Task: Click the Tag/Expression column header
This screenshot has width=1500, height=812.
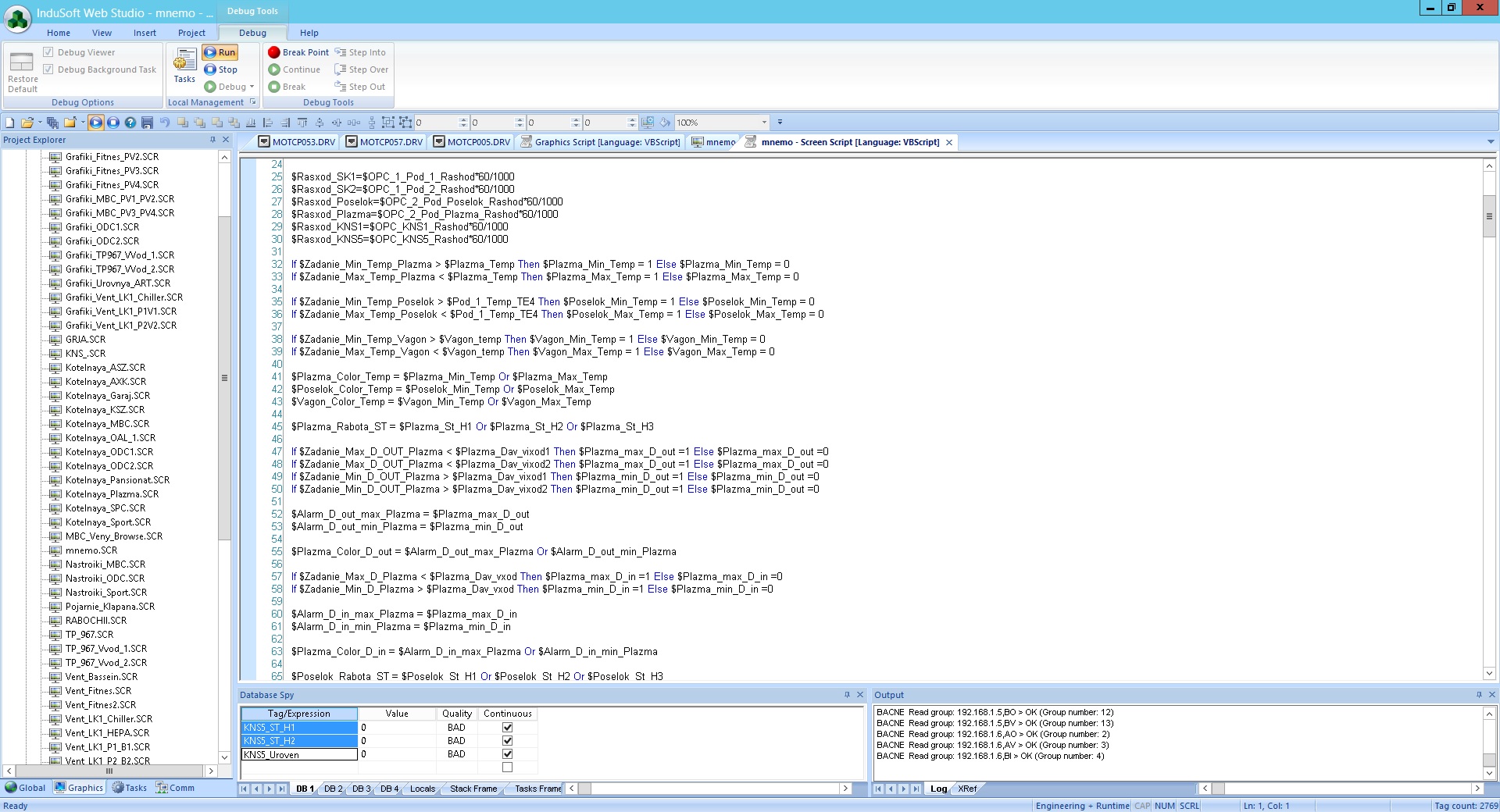Action: pyautogui.click(x=299, y=714)
